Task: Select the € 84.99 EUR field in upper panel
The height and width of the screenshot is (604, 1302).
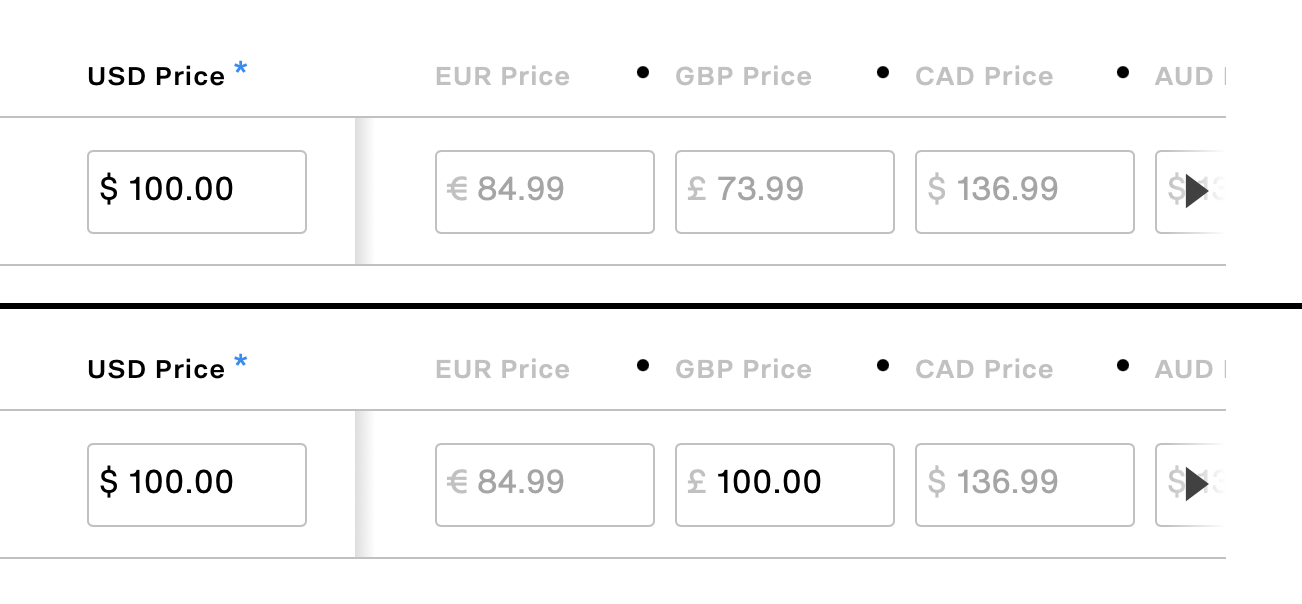Action: (544, 192)
